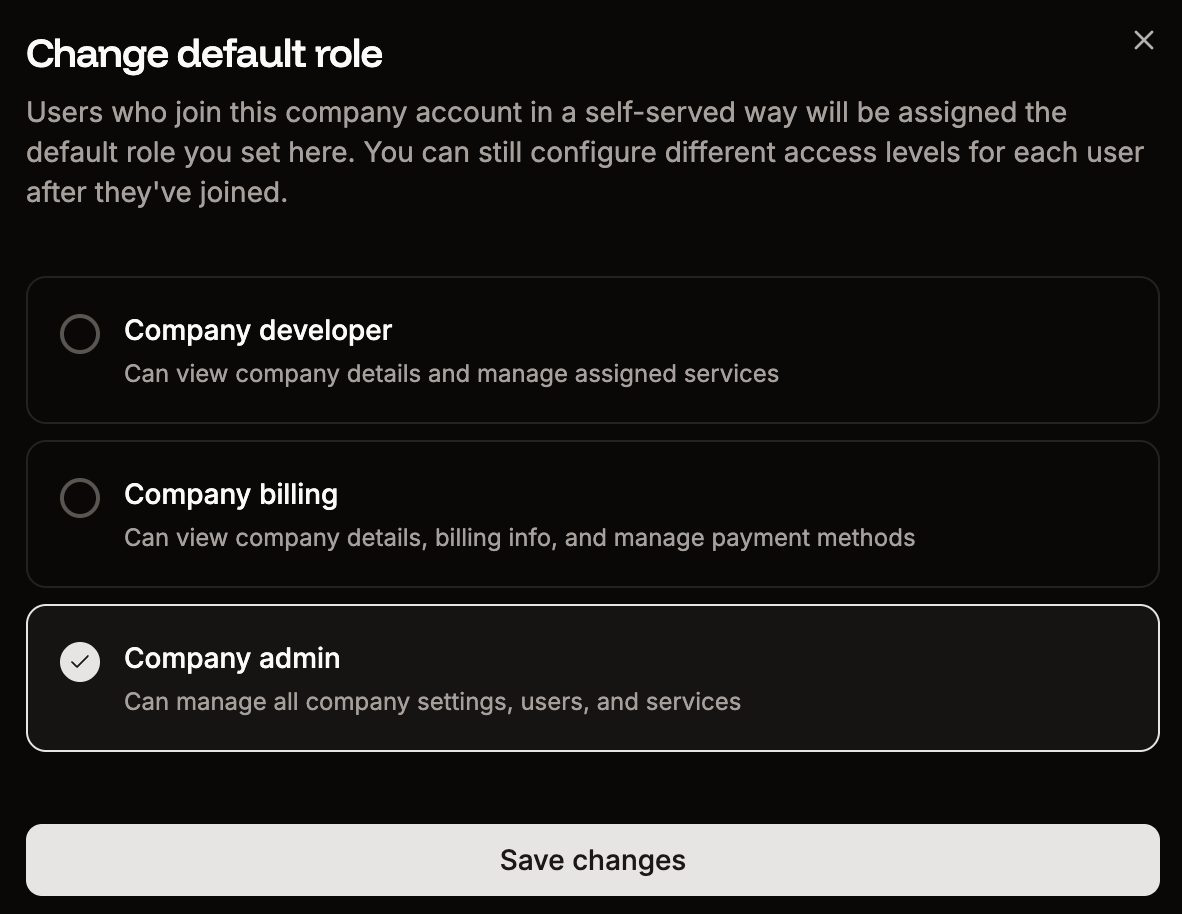Click the Company developer role title

257,330
